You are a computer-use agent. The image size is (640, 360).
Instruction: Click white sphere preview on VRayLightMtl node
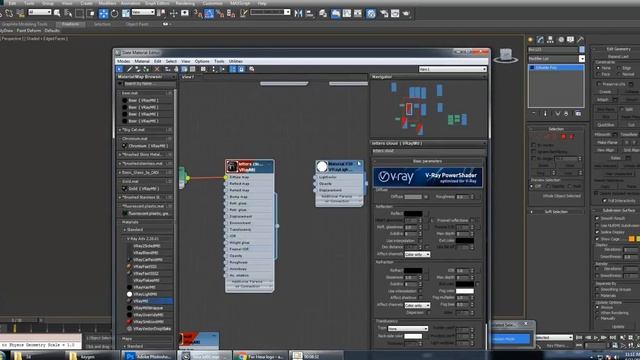point(322,166)
